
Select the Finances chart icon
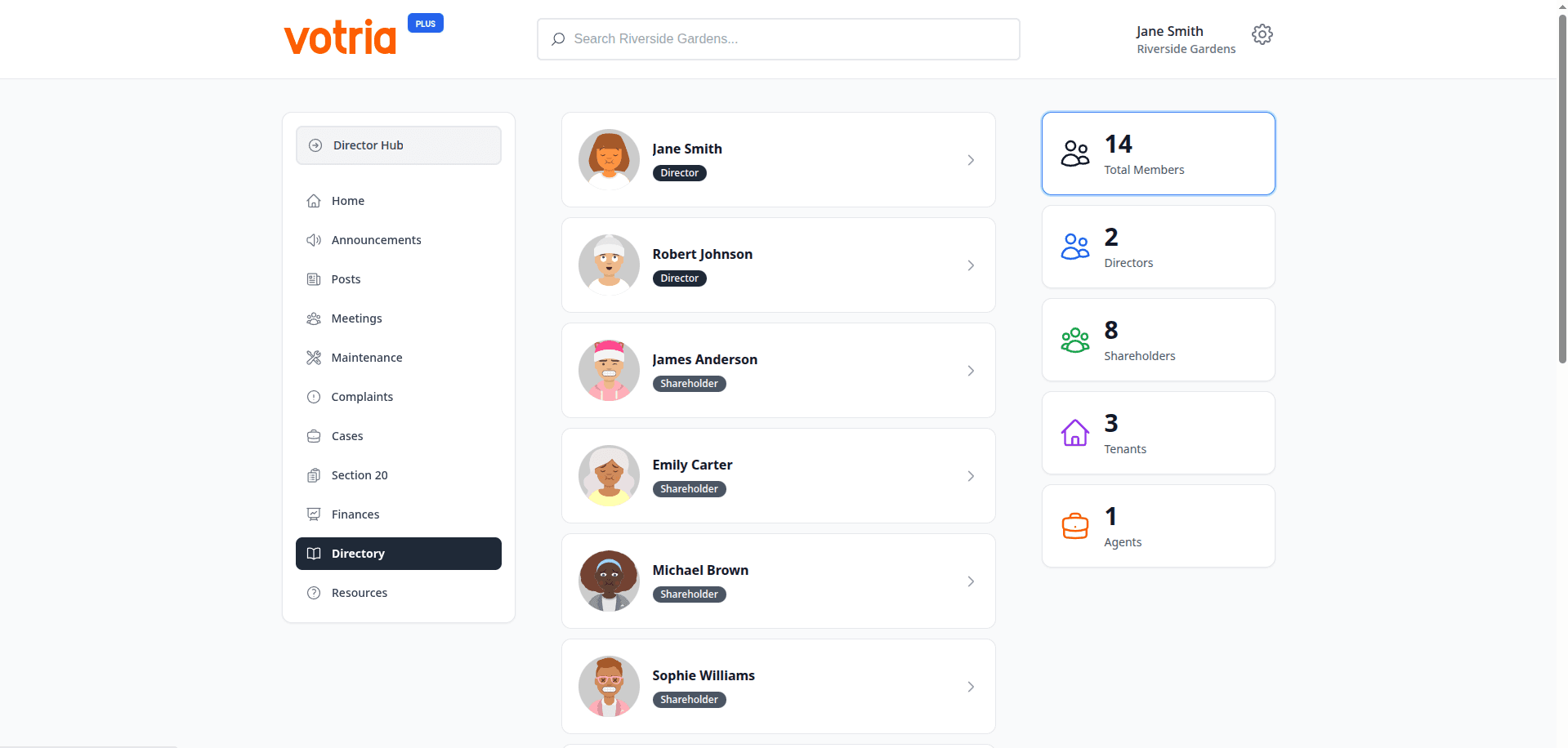click(314, 514)
